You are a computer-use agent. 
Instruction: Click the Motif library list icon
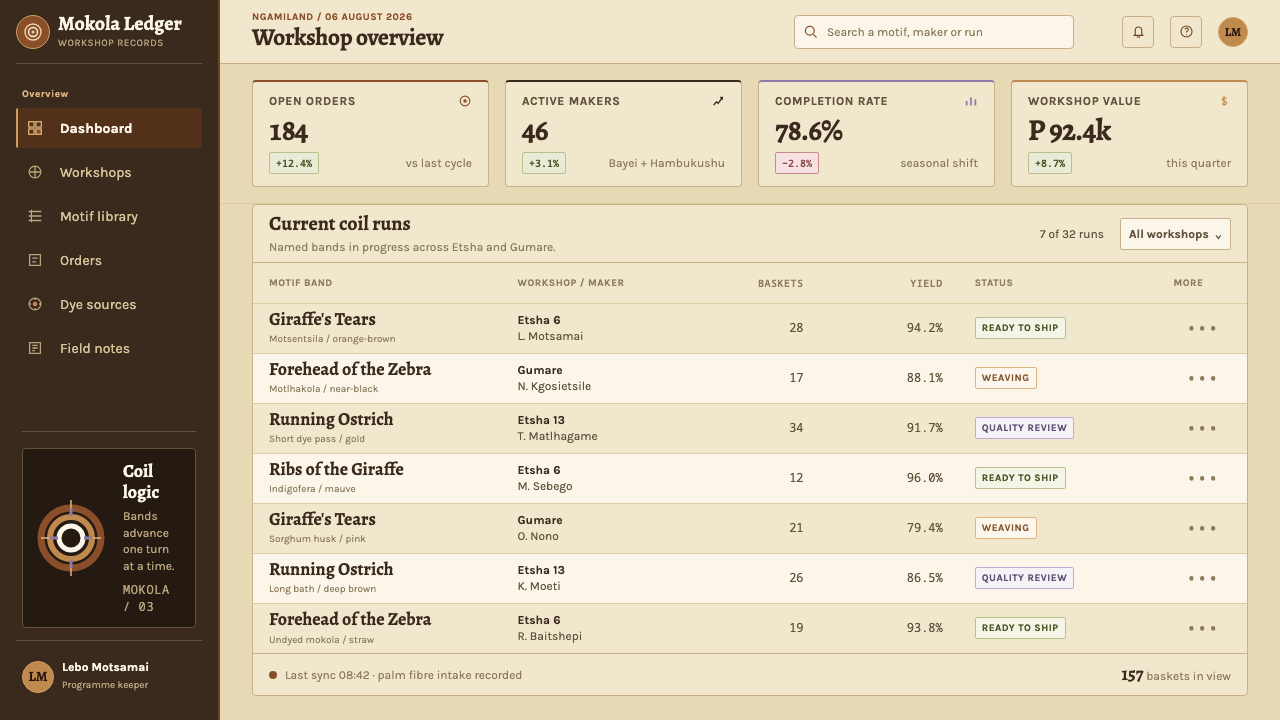(x=35, y=216)
